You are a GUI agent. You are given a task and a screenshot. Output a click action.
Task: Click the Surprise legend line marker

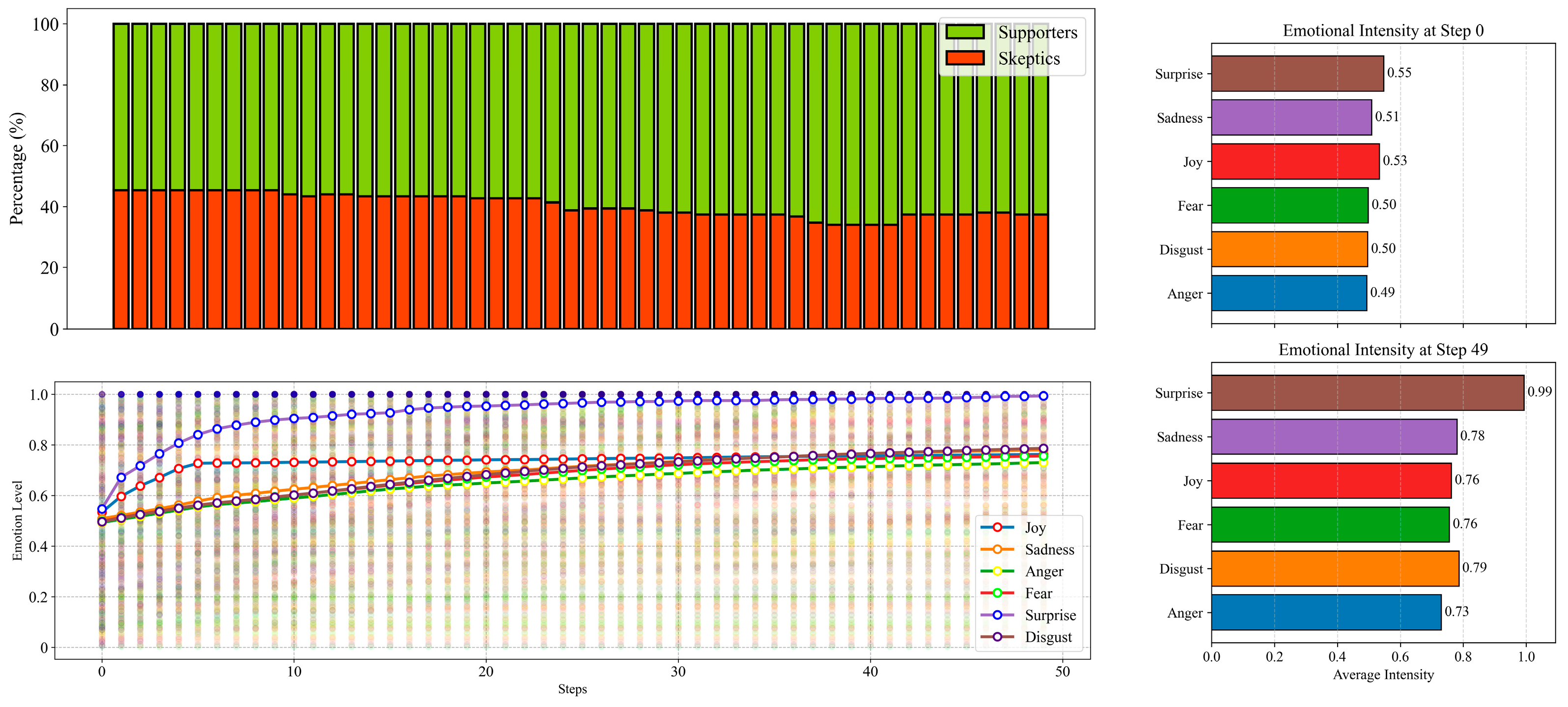coord(997,615)
